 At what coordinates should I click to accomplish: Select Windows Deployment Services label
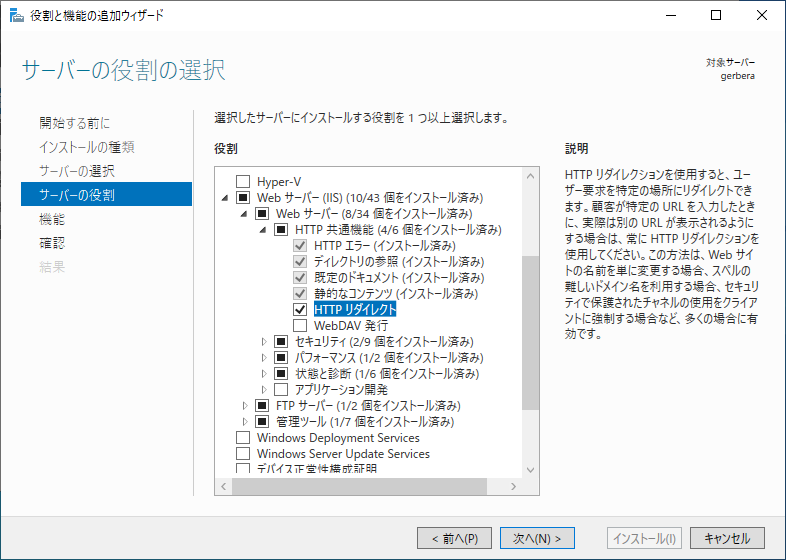(338, 438)
